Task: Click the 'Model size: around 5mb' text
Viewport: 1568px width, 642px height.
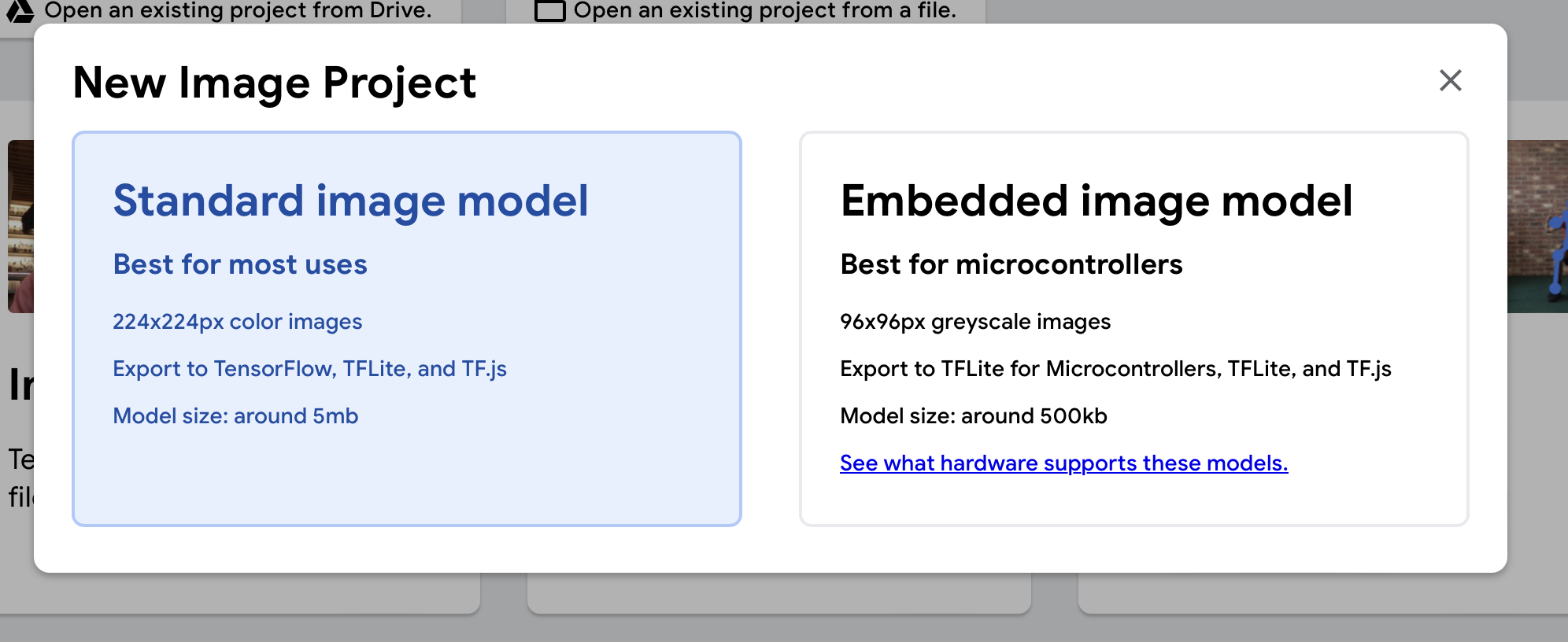Action: pos(235,416)
